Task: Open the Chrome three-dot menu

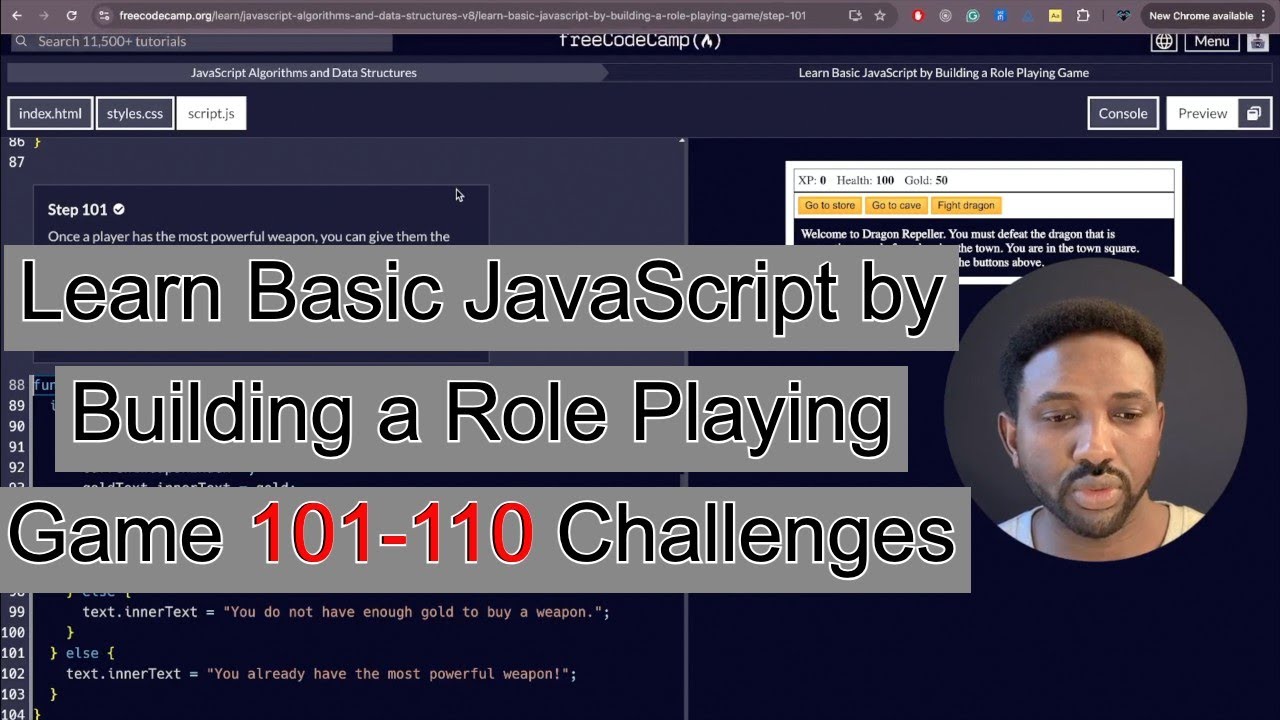Action: tap(1264, 16)
